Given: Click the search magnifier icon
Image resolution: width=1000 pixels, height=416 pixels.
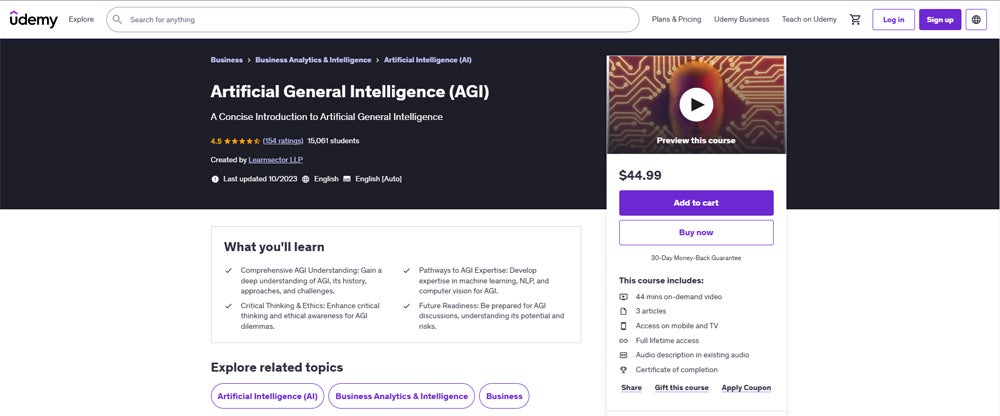Looking at the screenshot, I should tap(117, 20).
